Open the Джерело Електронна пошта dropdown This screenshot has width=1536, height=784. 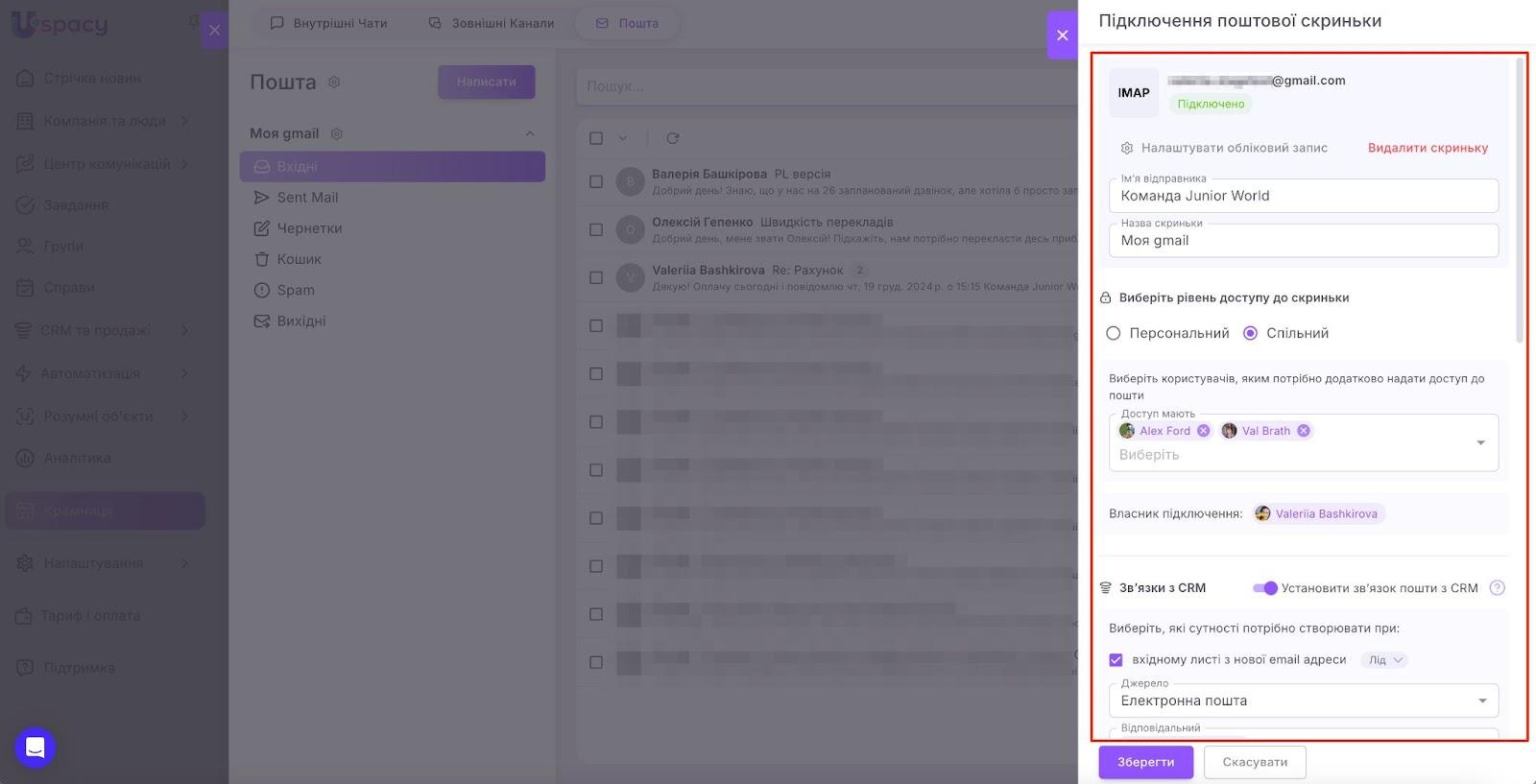[1304, 701]
